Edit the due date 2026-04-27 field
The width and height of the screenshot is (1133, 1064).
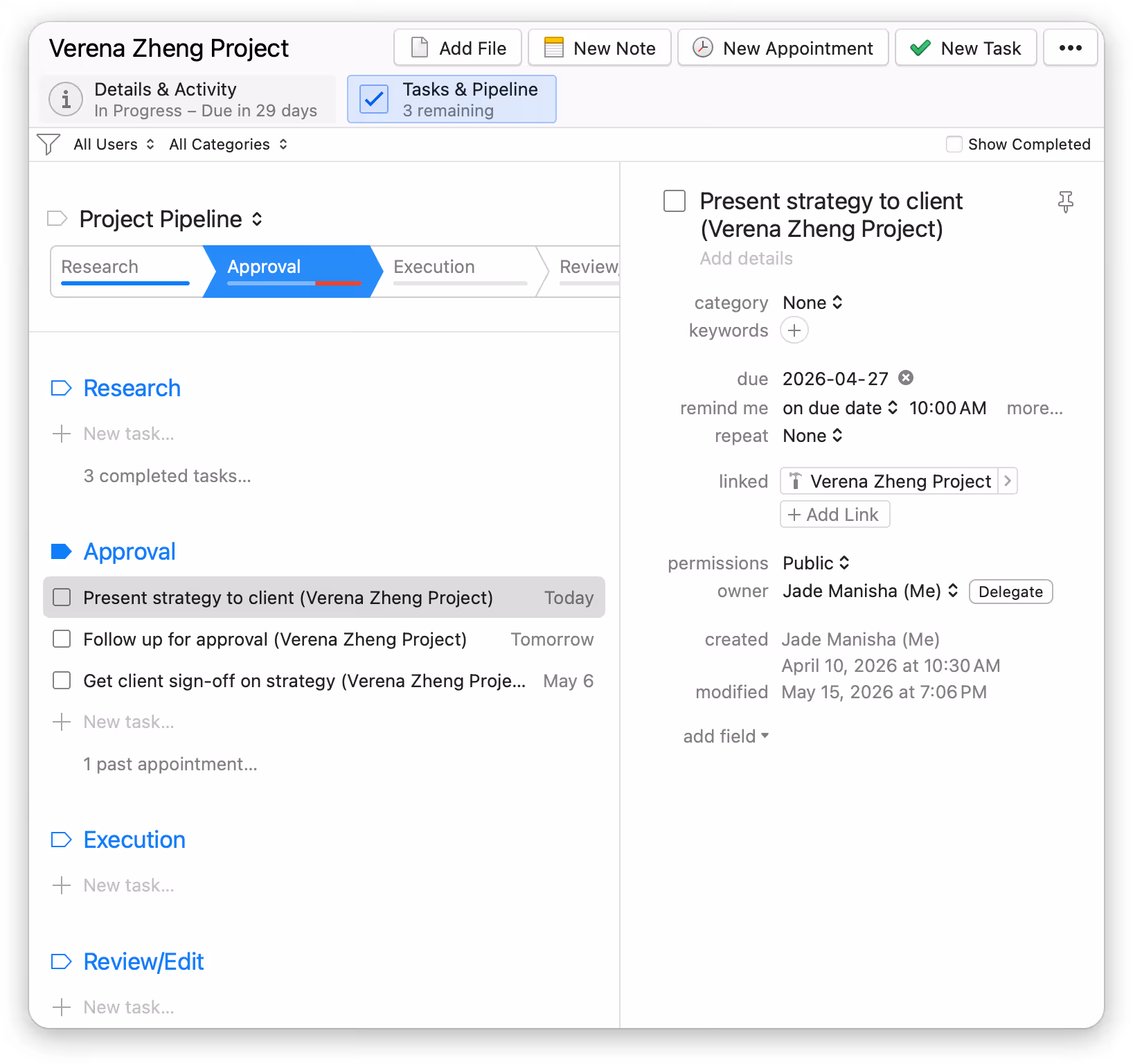(835, 379)
